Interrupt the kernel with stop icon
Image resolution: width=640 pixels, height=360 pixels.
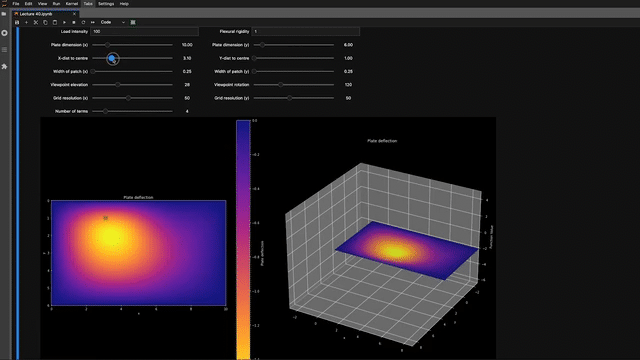point(74,22)
